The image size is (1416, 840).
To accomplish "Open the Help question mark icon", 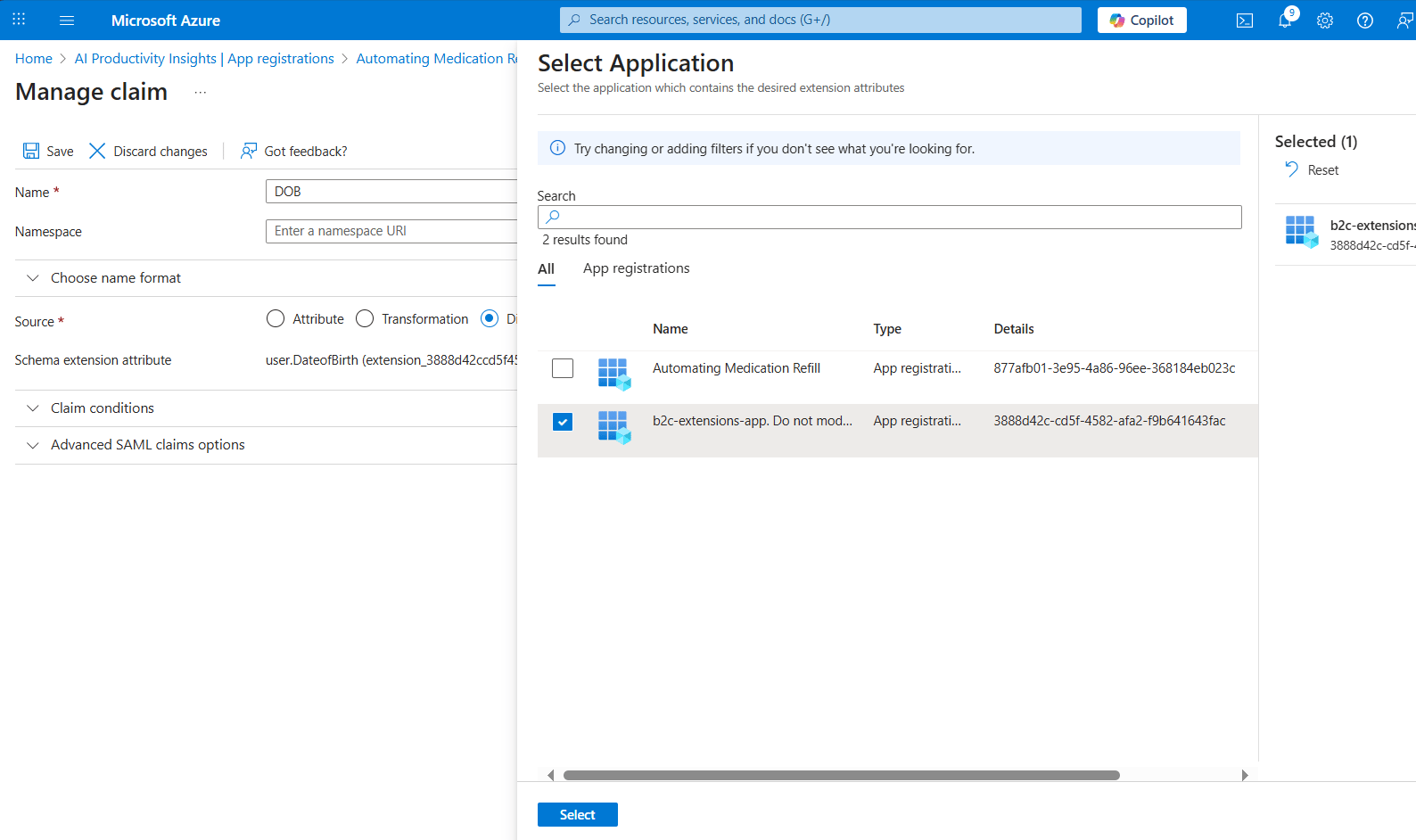I will (1365, 21).
